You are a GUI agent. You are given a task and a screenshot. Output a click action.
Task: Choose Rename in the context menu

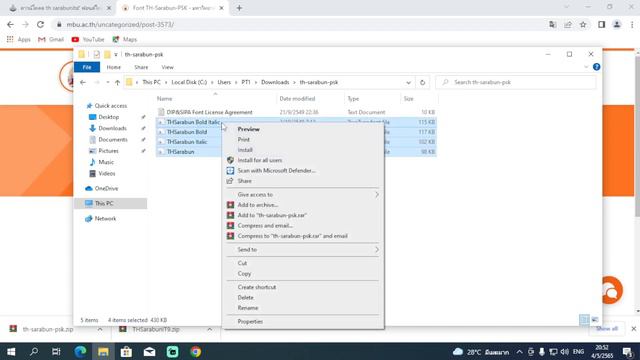[248, 308]
